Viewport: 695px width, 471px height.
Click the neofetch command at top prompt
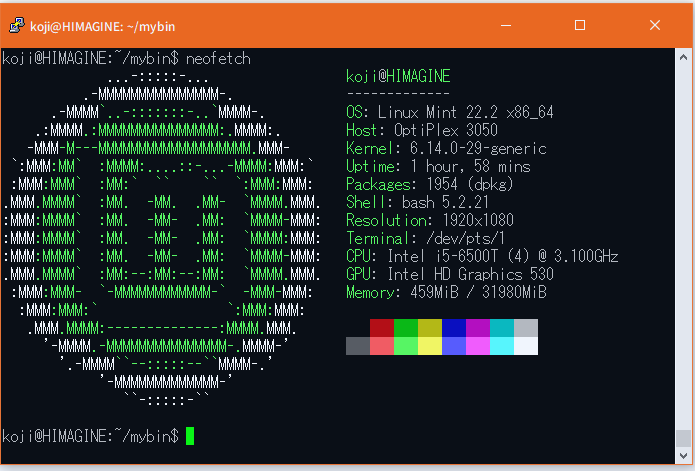[x=219, y=59]
